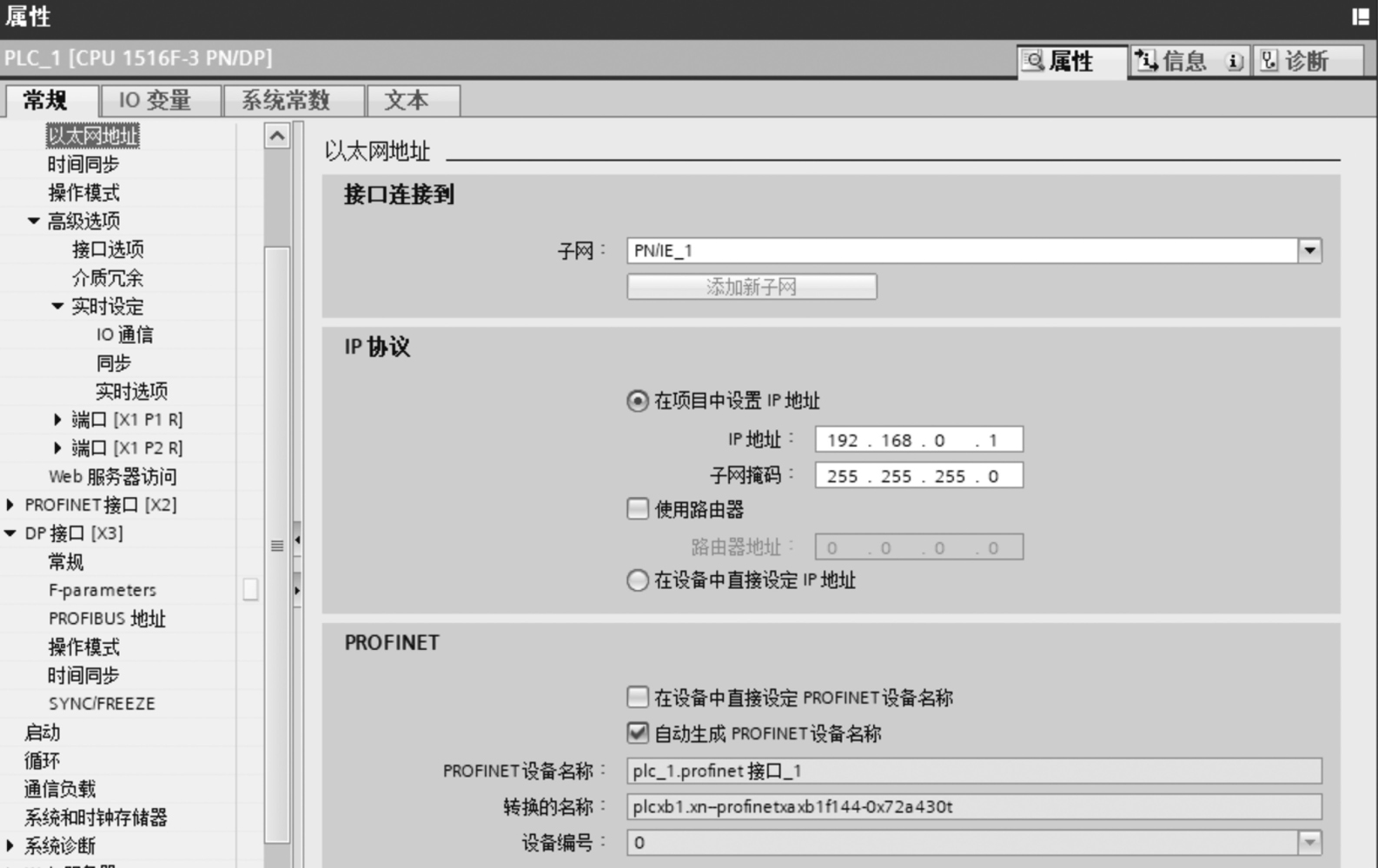Image resolution: width=1378 pixels, height=868 pixels.
Task: Select IO 通信 under 实时设定
Action: [124, 335]
